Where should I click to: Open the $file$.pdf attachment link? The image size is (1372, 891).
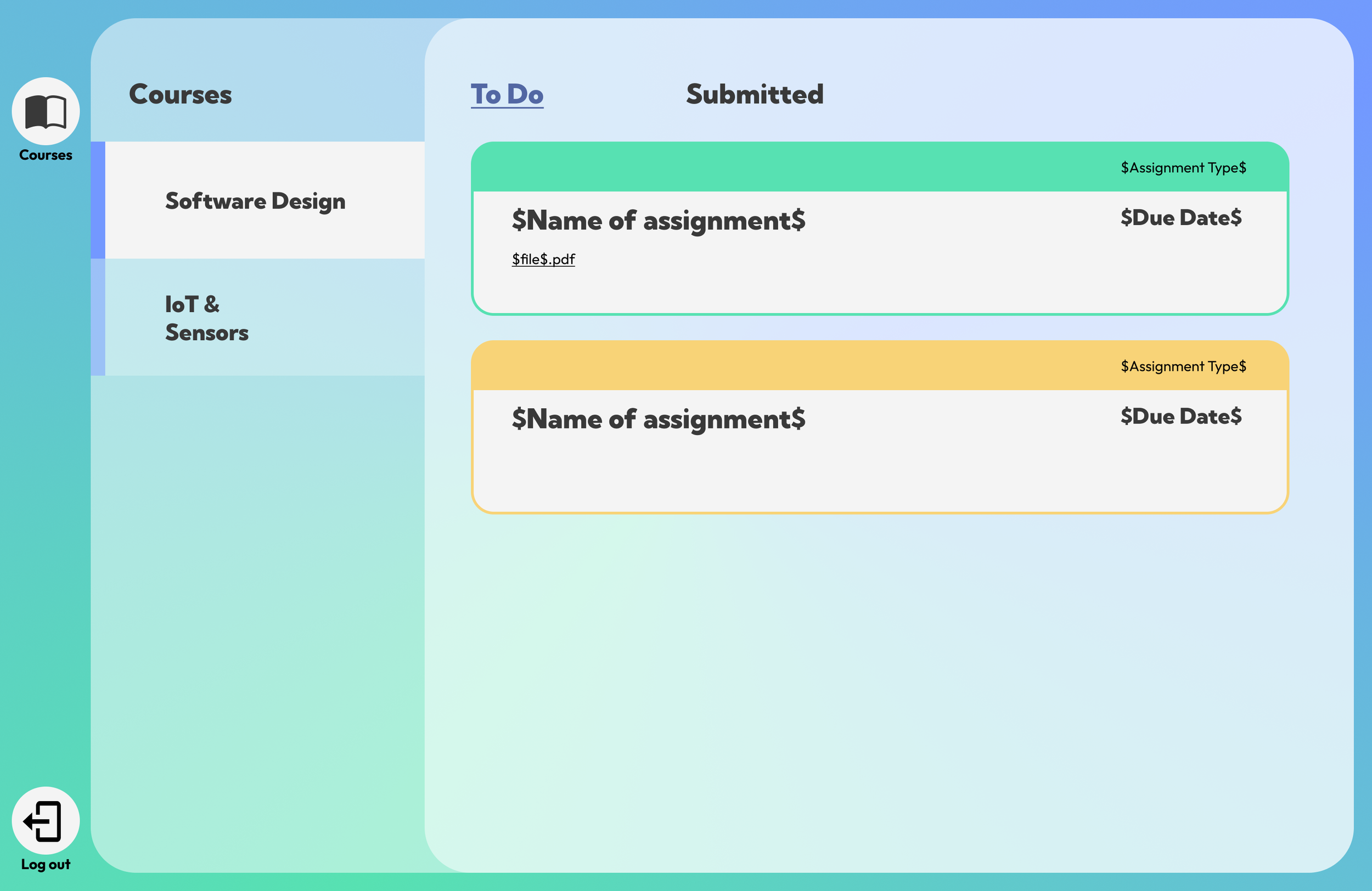[543, 260]
